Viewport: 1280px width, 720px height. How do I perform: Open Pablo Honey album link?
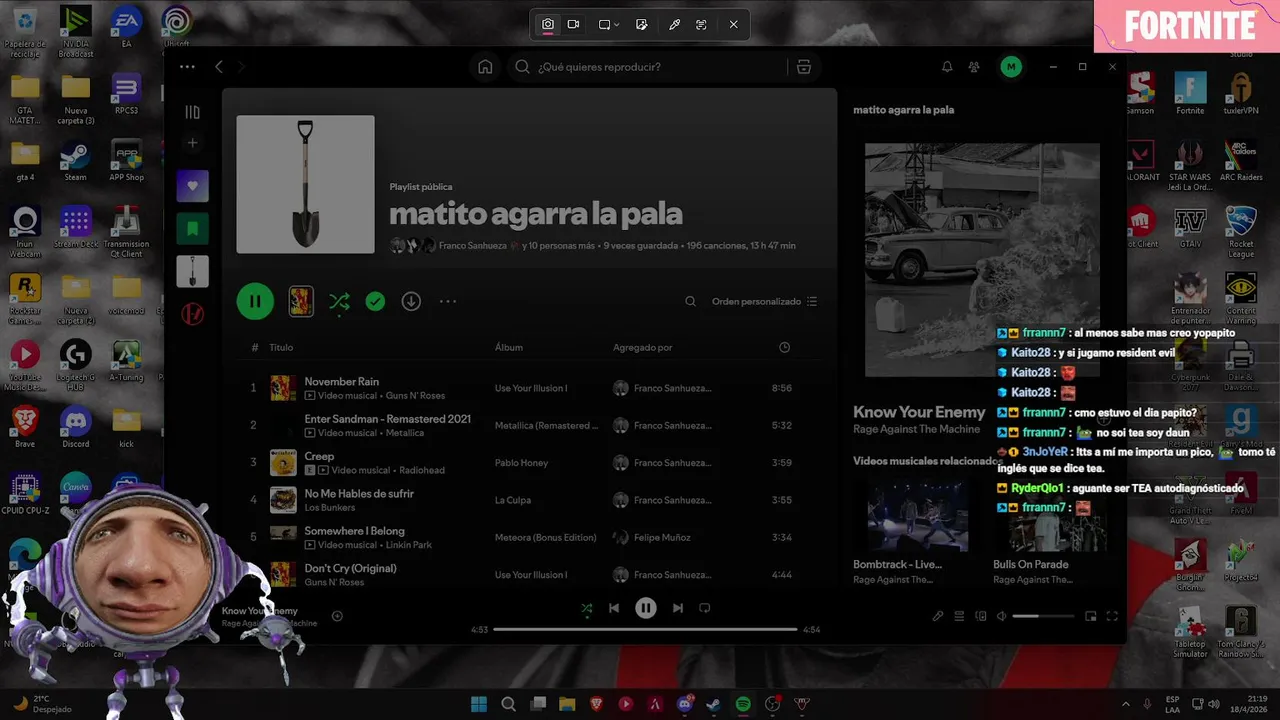521,463
